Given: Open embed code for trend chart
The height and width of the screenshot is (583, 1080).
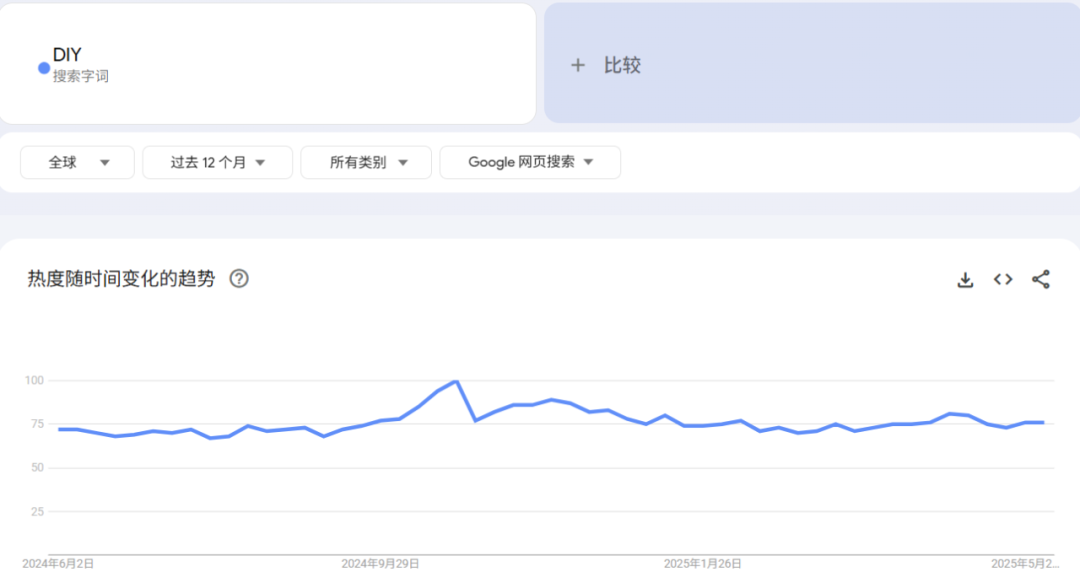Looking at the screenshot, I should click(x=1003, y=279).
